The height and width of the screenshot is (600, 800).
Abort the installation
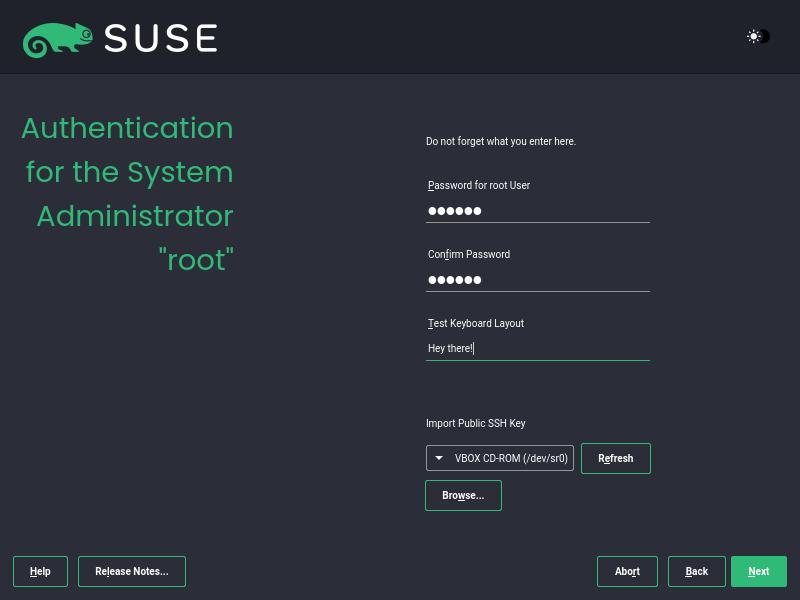pyautogui.click(x=627, y=571)
